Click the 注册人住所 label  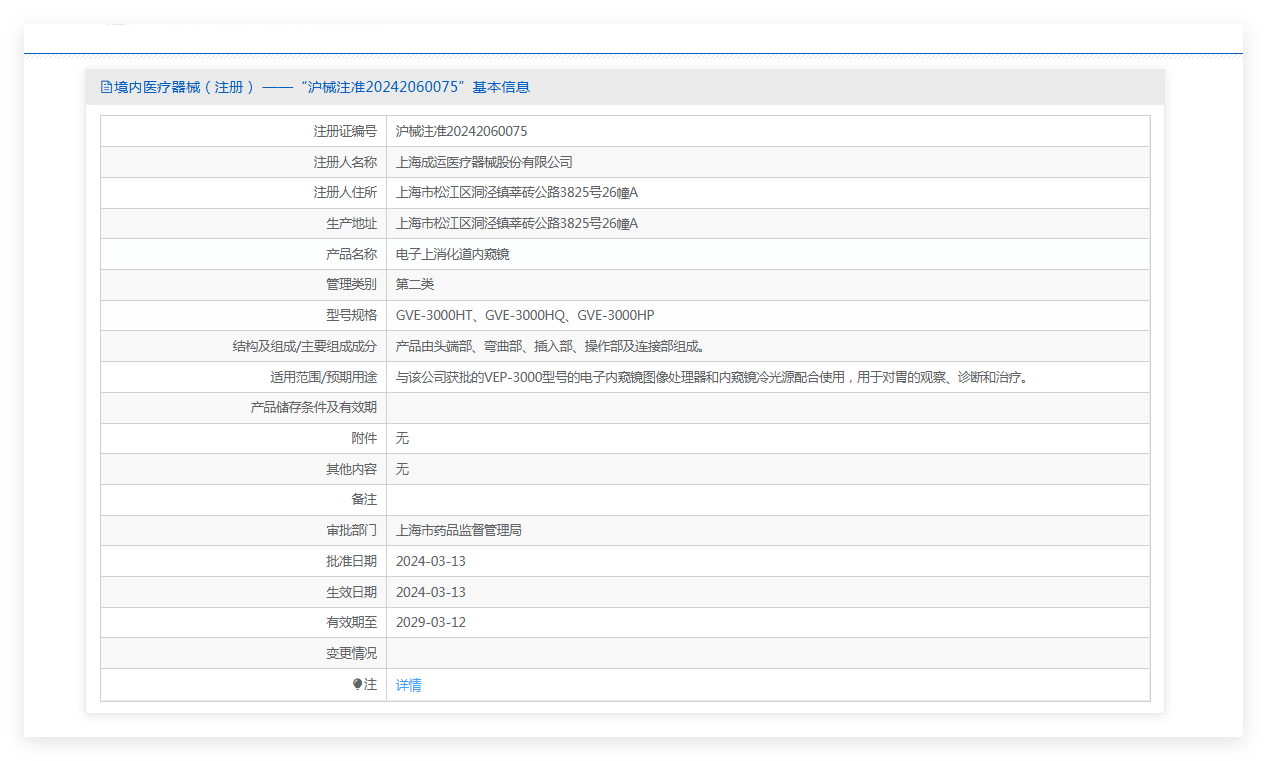345,193
